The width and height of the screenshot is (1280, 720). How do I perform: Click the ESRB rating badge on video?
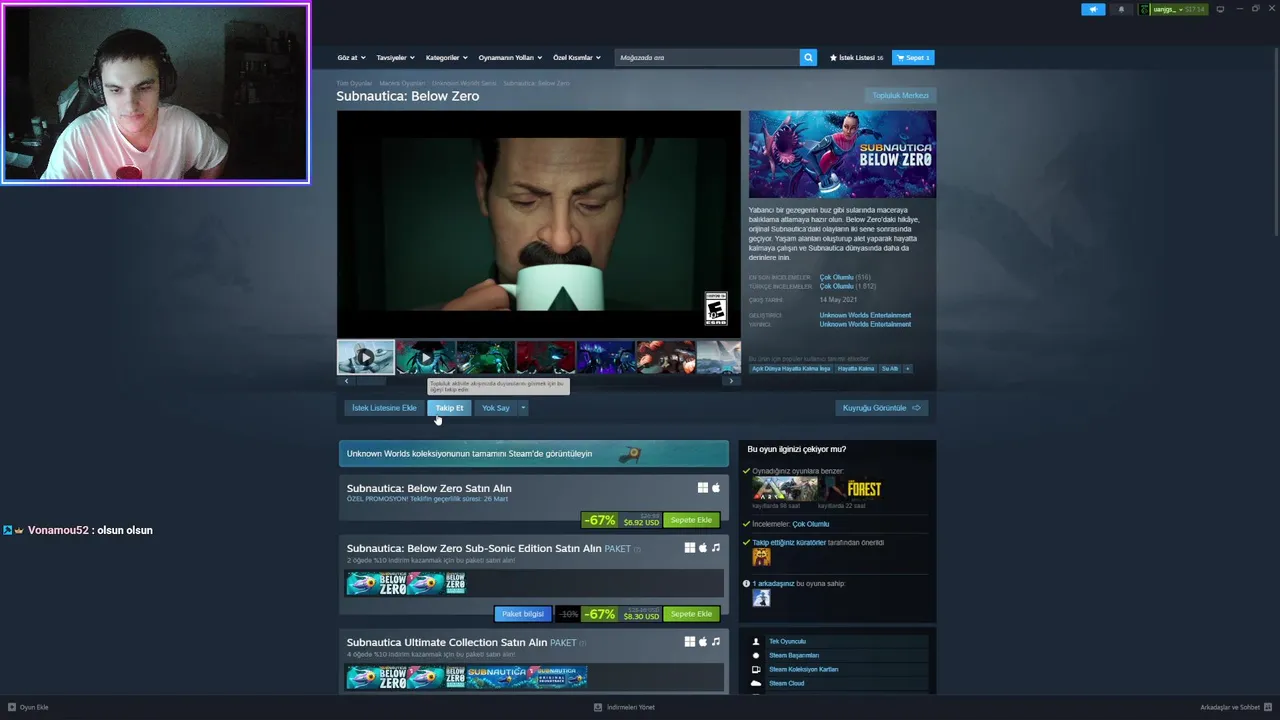[x=716, y=308]
